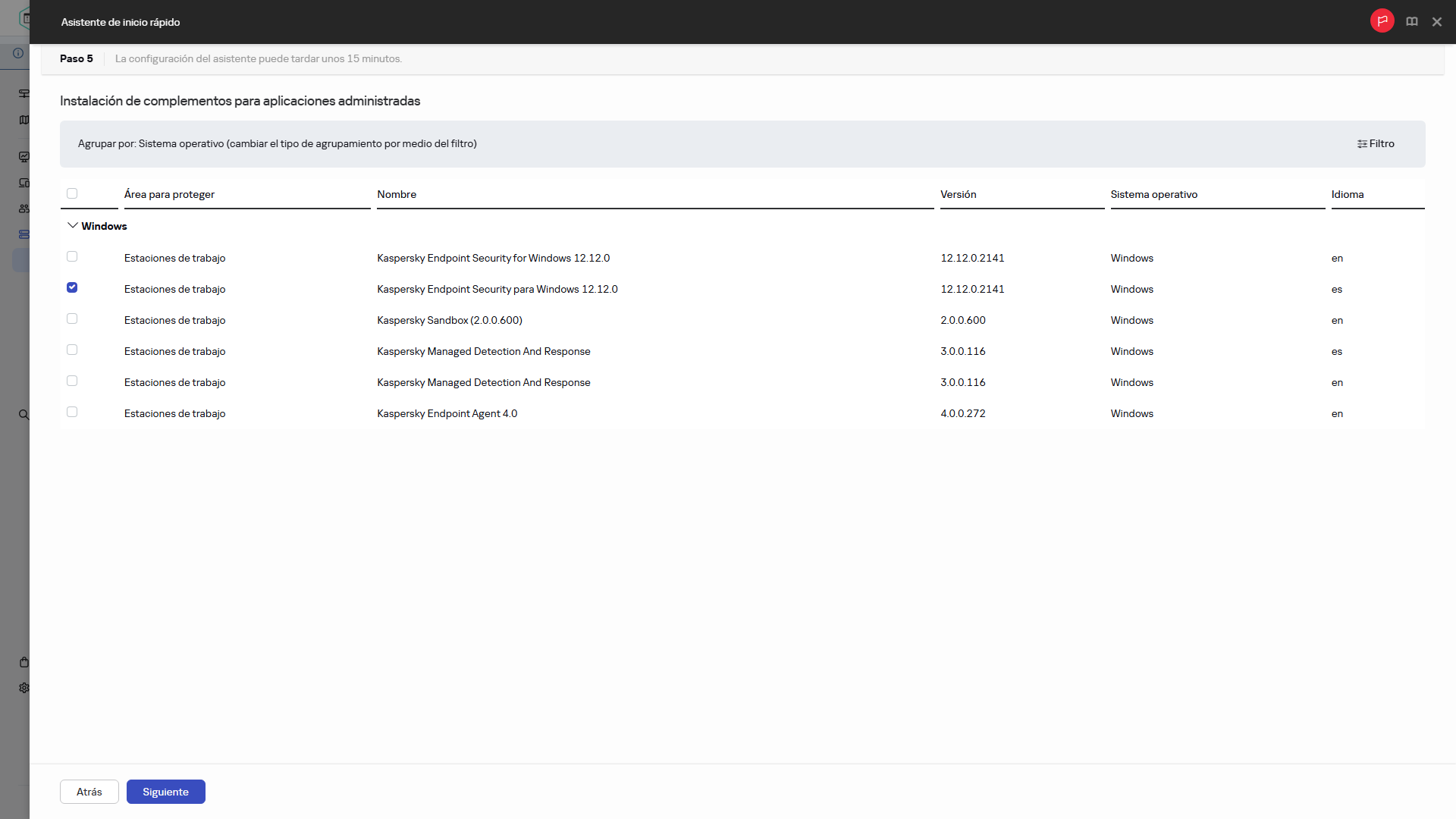Toggle the select-all header checkbox
The height and width of the screenshot is (819, 1456).
coord(72,194)
